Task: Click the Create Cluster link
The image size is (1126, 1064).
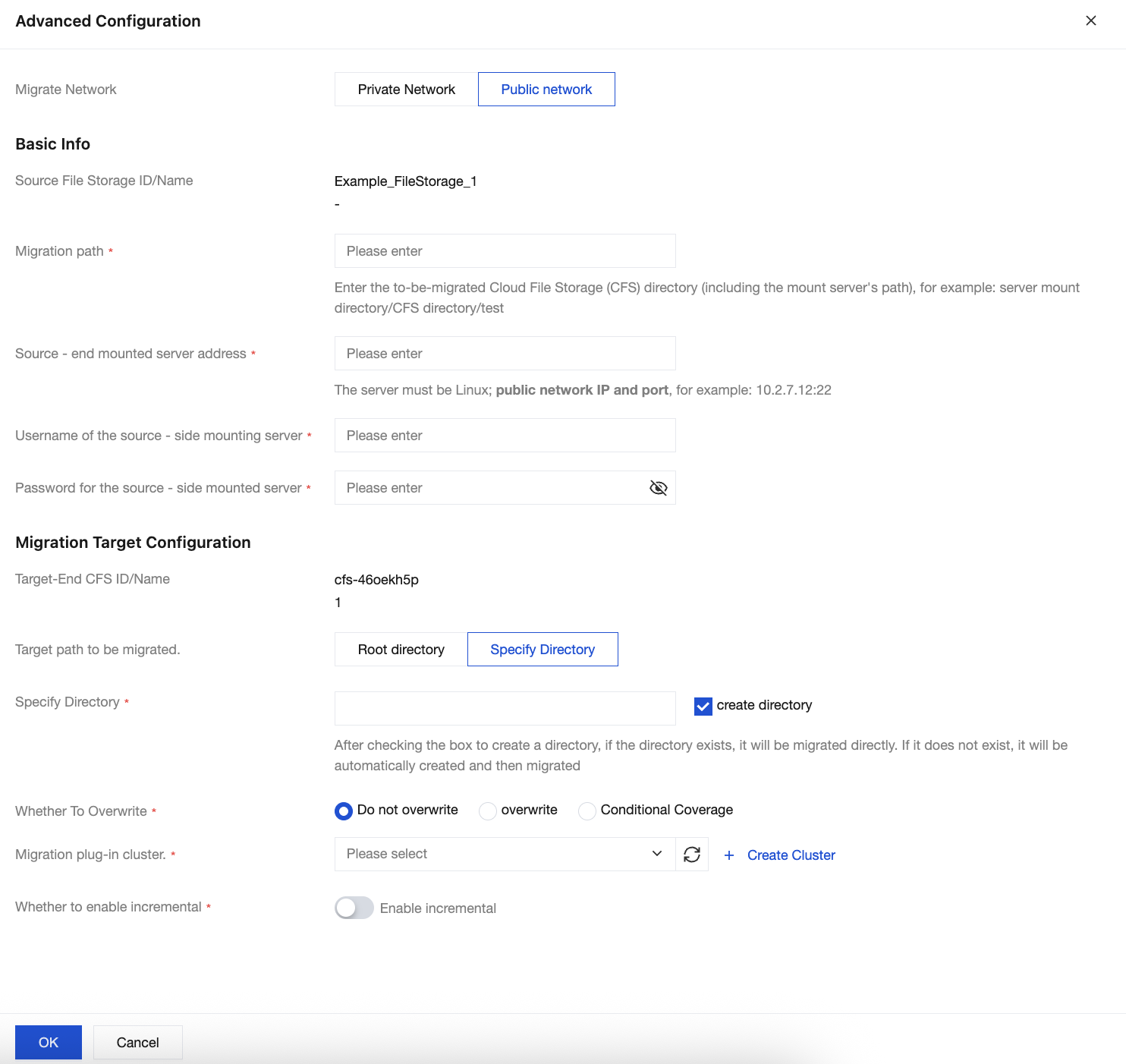Action: 791,855
